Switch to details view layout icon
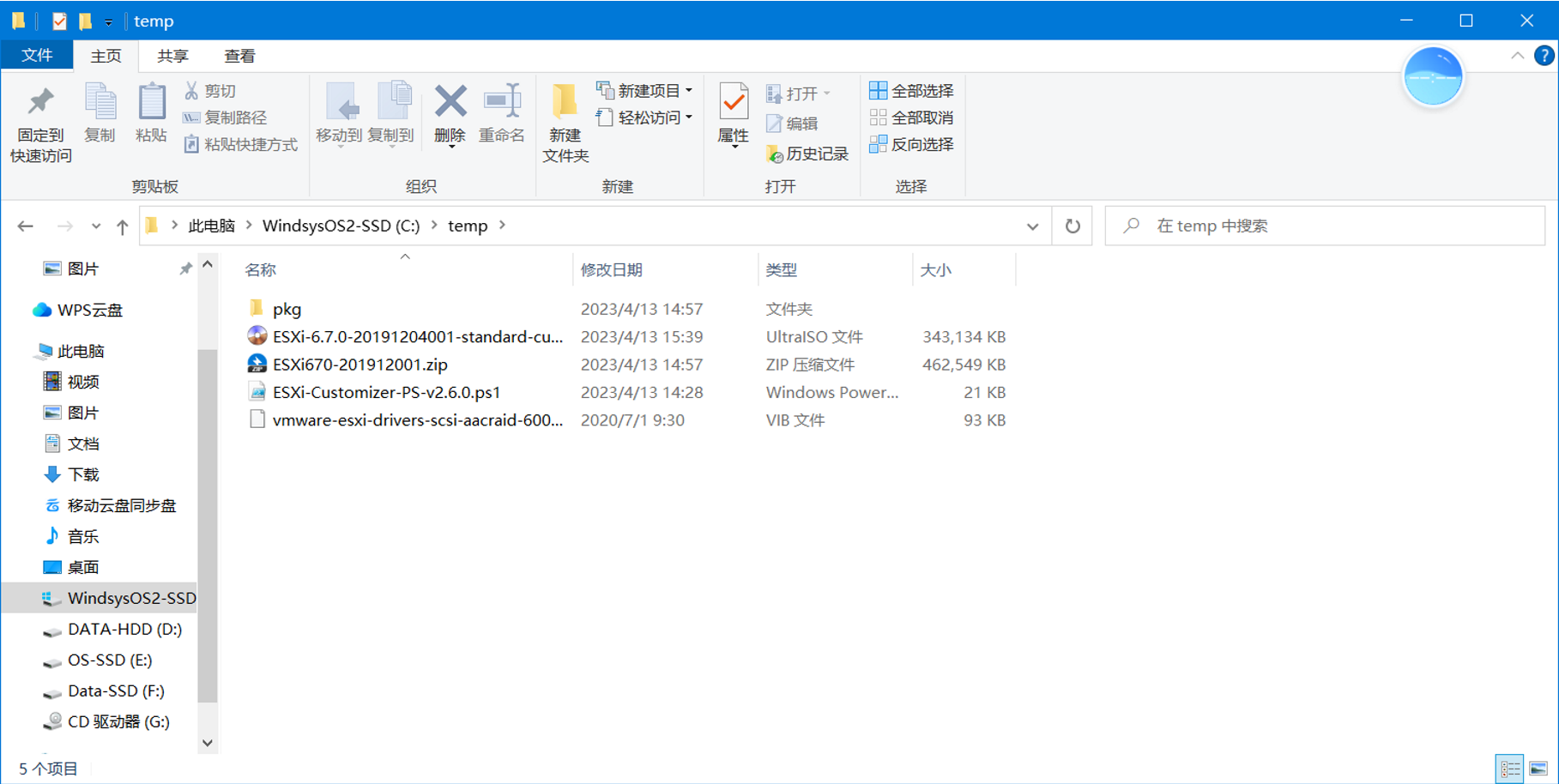The width and height of the screenshot is (1559, 784). pos(1510,769)
